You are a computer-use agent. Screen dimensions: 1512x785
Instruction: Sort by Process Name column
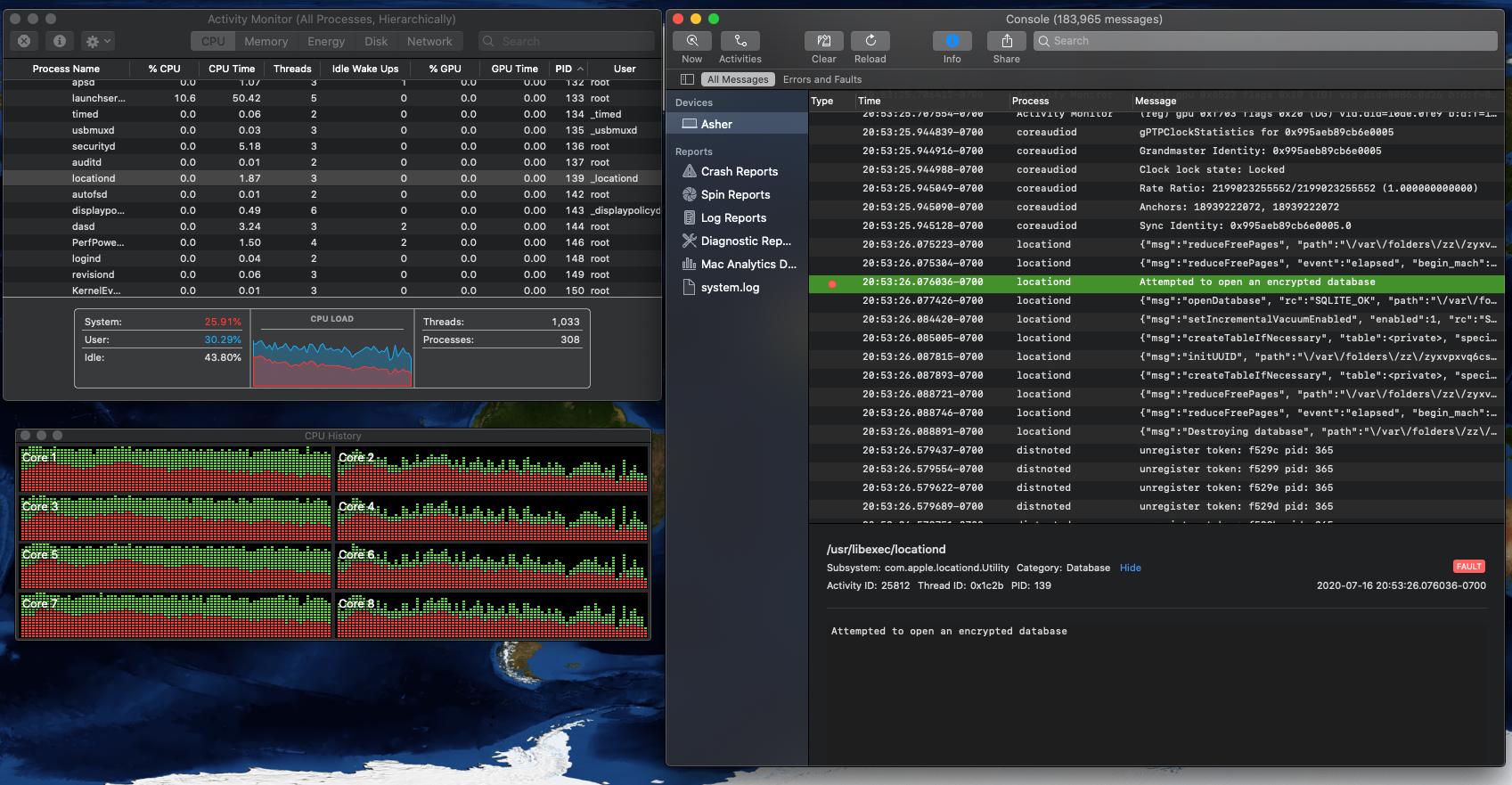coord(66,69)
